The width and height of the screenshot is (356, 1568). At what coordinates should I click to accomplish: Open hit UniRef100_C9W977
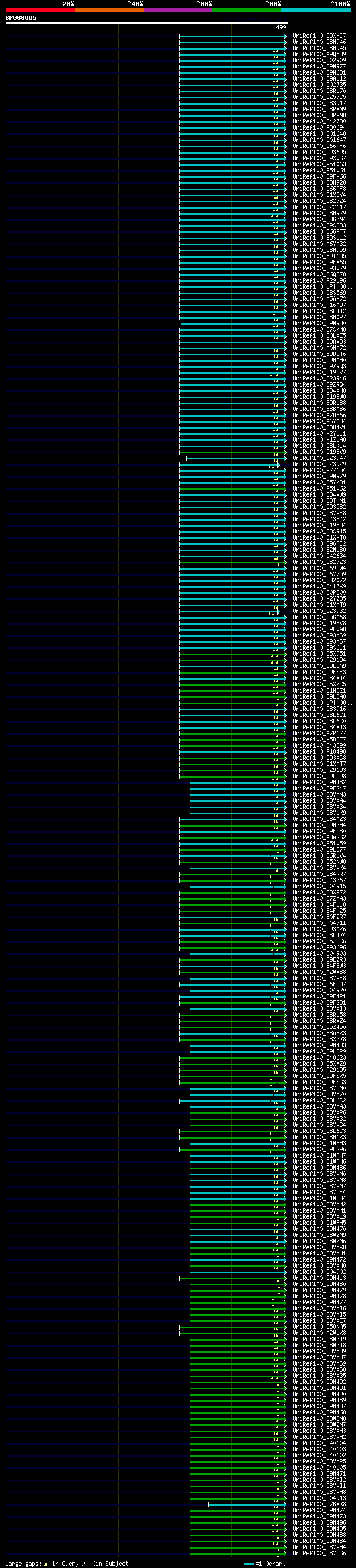319,66
